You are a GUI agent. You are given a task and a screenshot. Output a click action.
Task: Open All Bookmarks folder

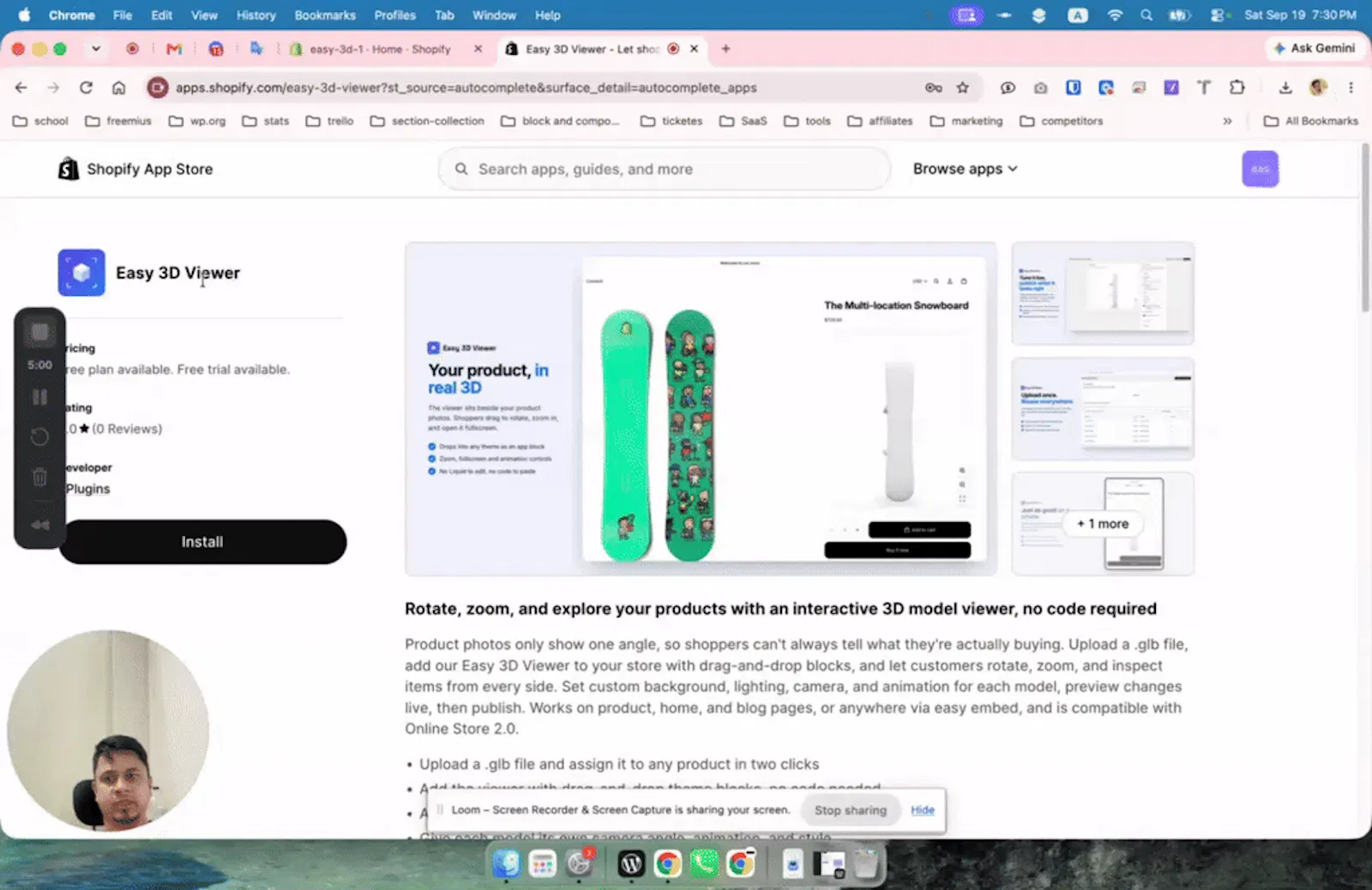point(1311,121)
